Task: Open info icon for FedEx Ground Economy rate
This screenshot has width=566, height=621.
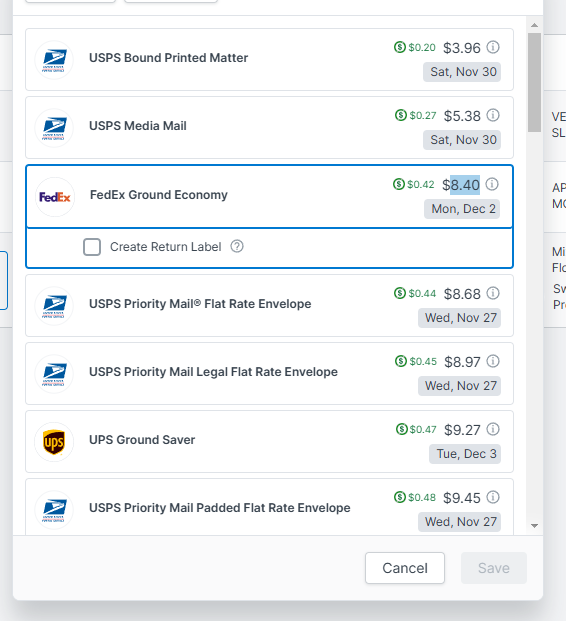Action: pyautogui.click(x=492, y=184)
